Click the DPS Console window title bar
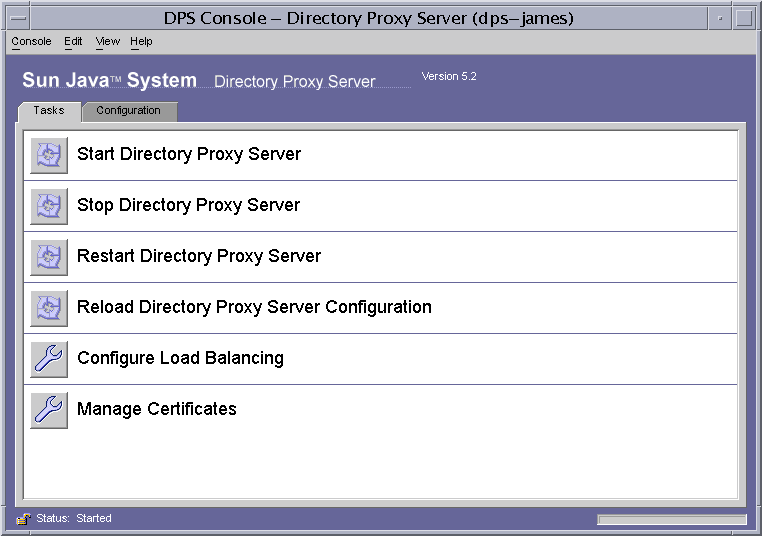 pyautogui.click(x=368, y=18)
